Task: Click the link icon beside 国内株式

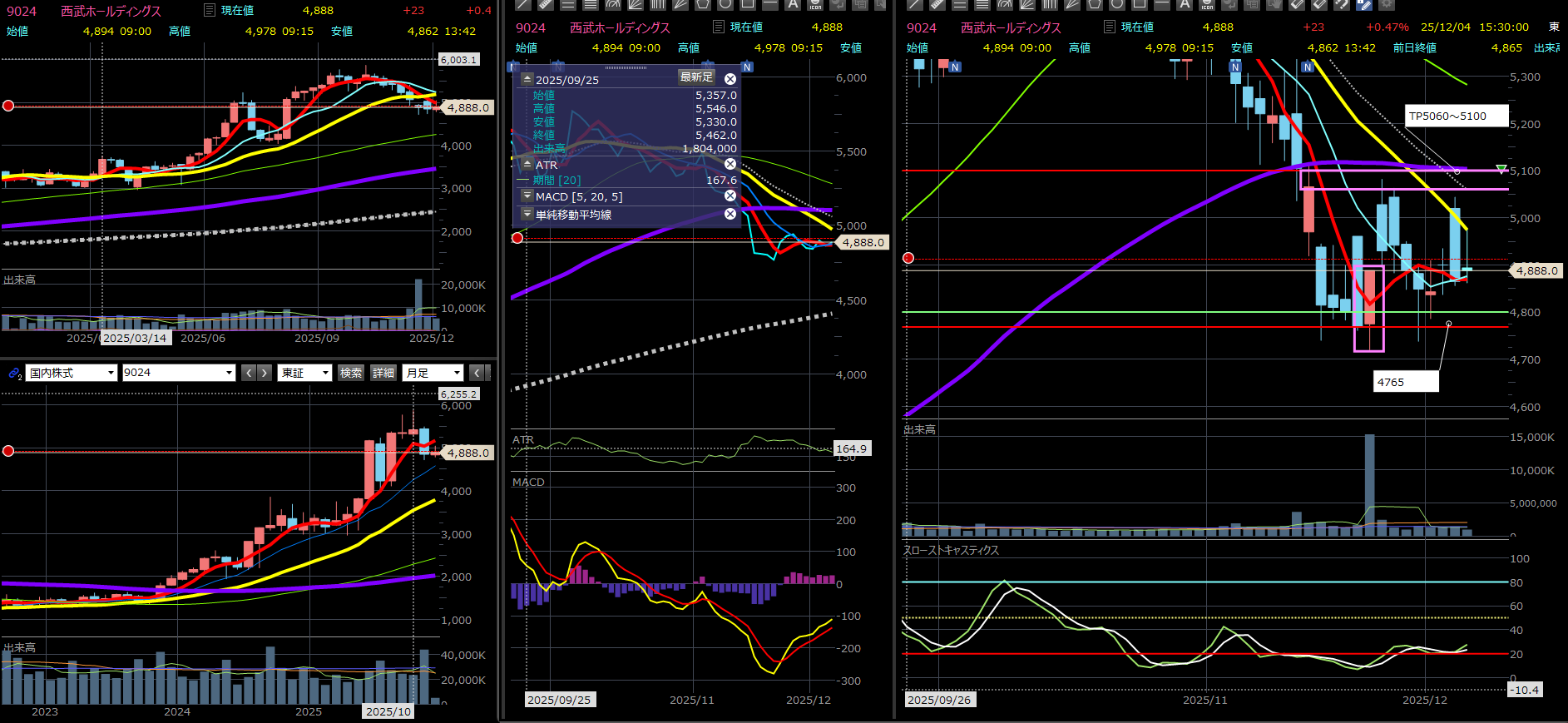Action: 14,374
